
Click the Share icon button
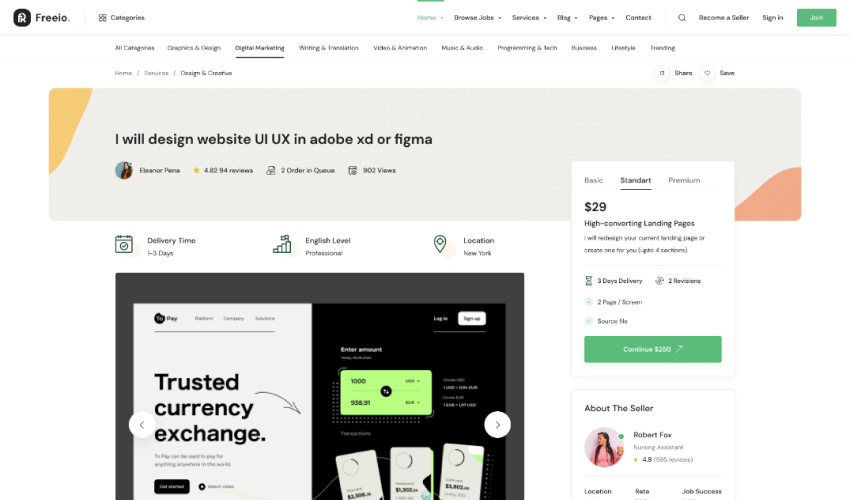pyautogui.click(x=662, y=73)
